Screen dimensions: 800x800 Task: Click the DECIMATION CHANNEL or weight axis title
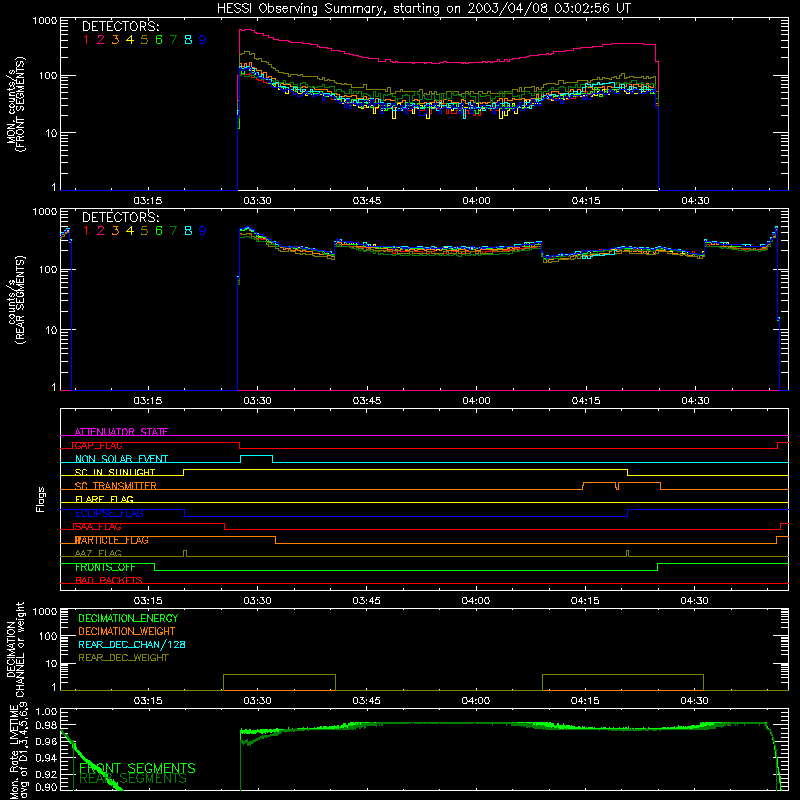tap(15, 649)
